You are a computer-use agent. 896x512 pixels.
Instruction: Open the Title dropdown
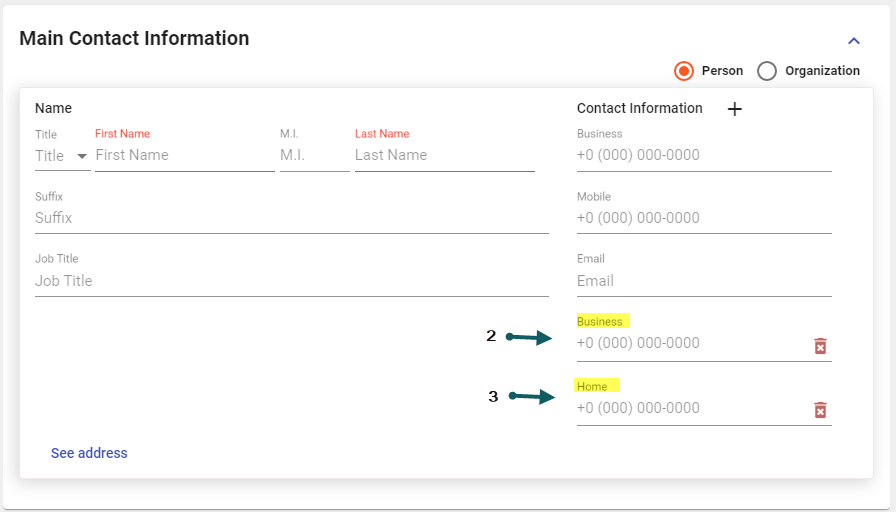pyautogui.click(x=62, y=156)
